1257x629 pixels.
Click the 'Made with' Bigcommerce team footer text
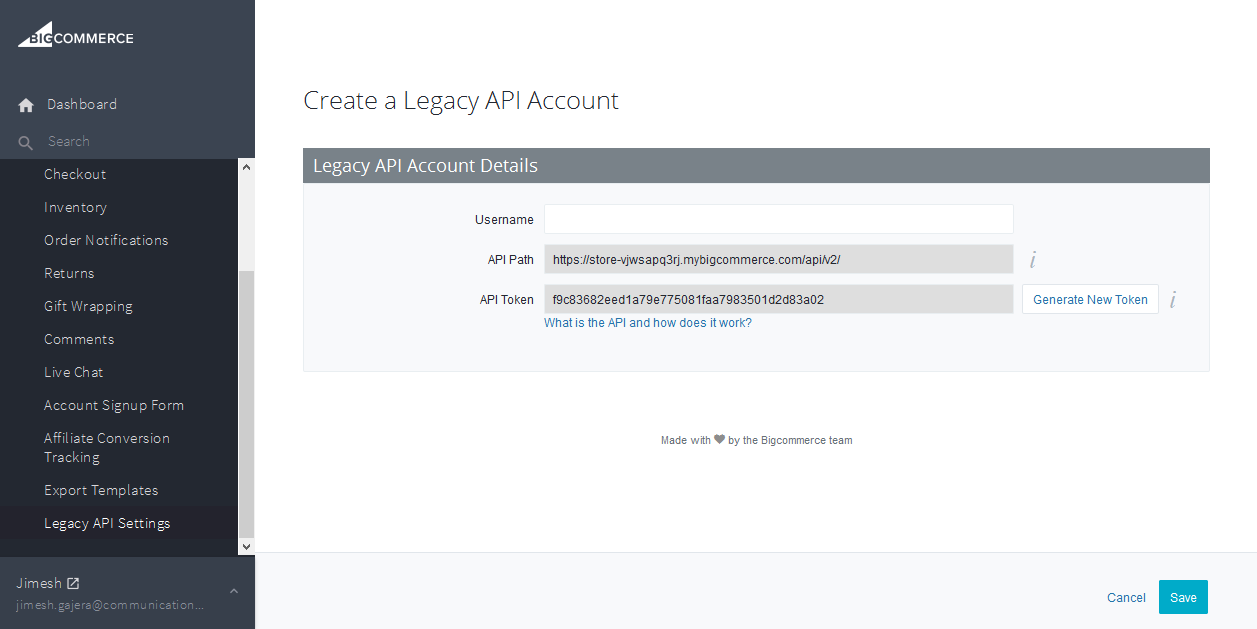pos(757,440)
